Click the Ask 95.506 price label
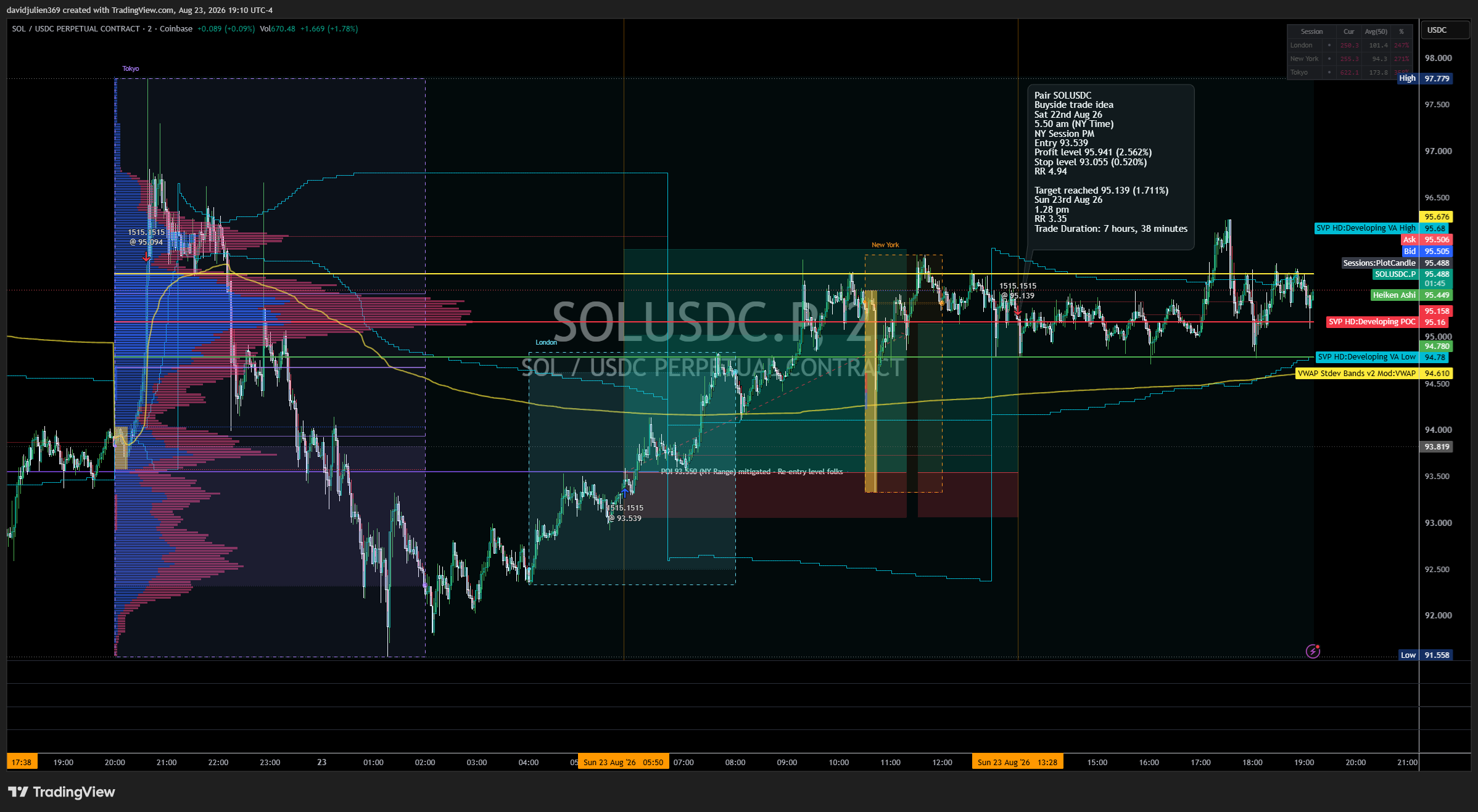 [1427, 240]
